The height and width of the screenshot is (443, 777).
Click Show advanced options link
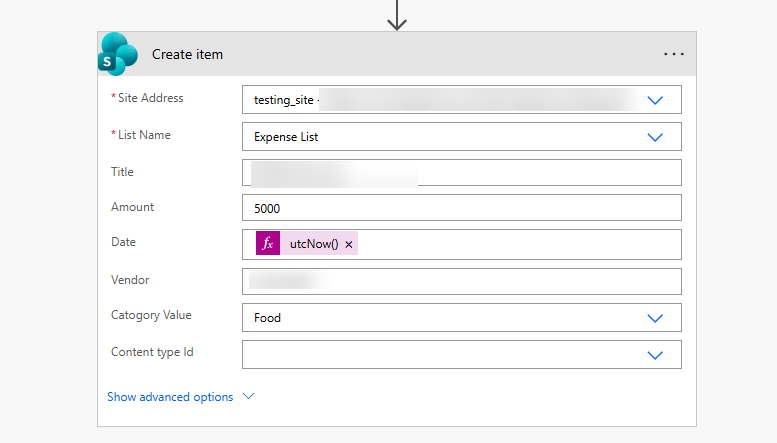tap(170, 397)
